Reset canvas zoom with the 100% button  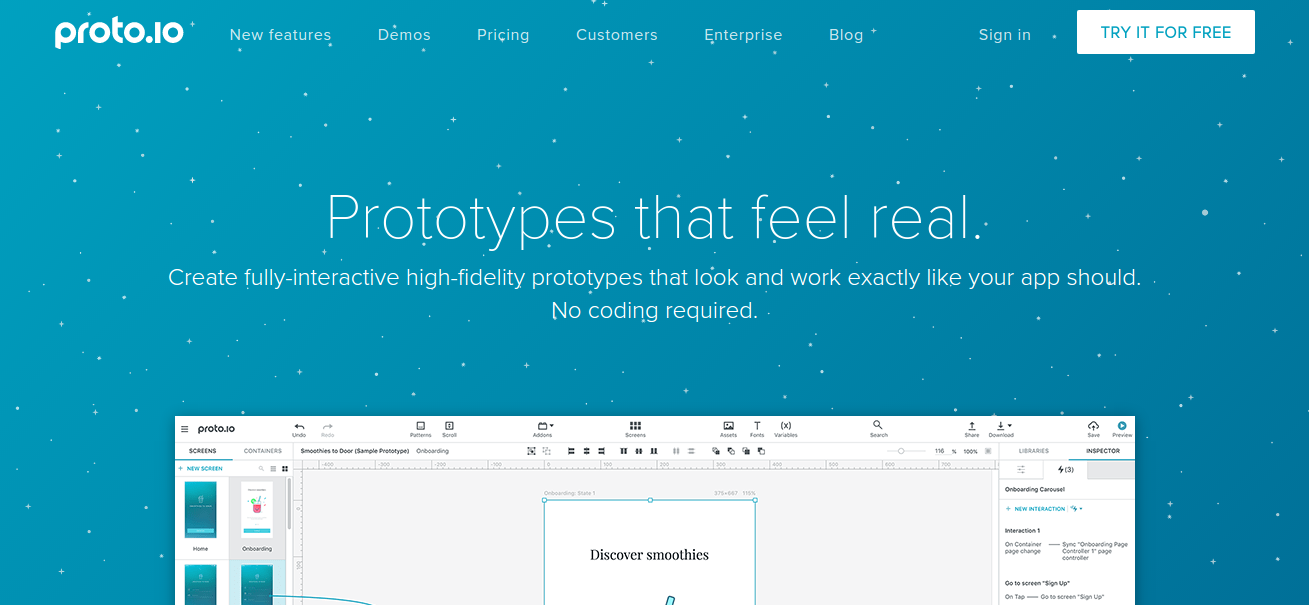click(x=970, y=451)
